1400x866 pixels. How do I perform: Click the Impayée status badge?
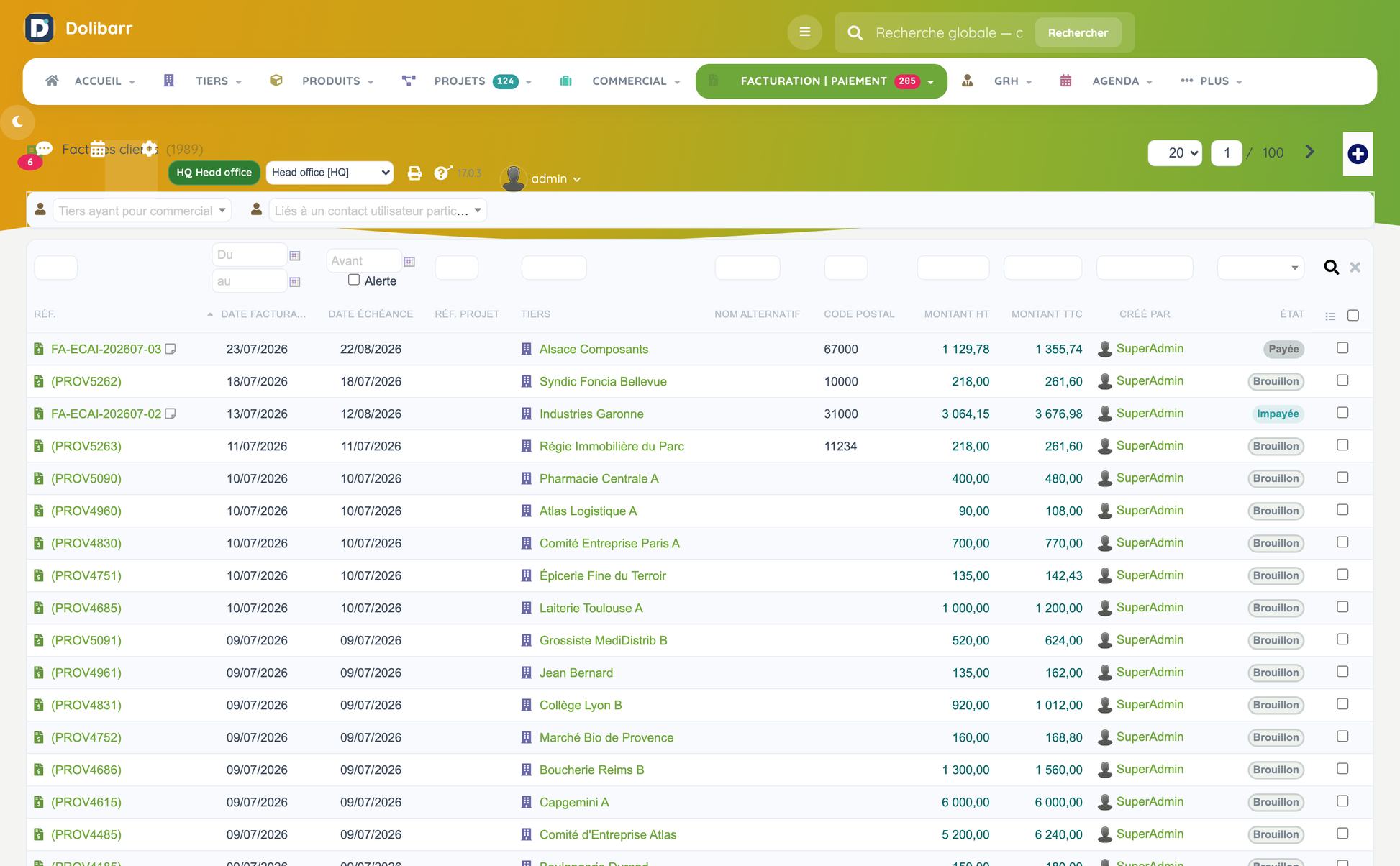tap(1277, 414)
